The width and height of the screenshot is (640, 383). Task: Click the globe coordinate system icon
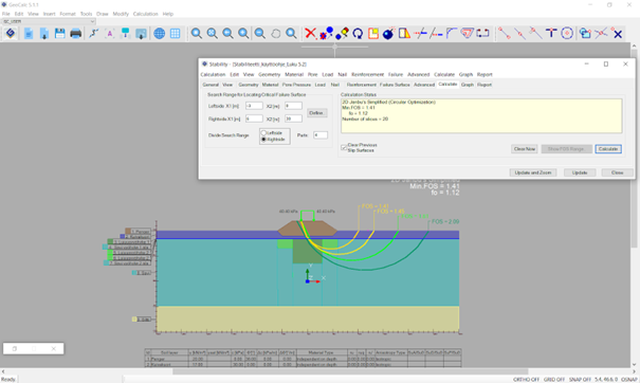[159, 33]
